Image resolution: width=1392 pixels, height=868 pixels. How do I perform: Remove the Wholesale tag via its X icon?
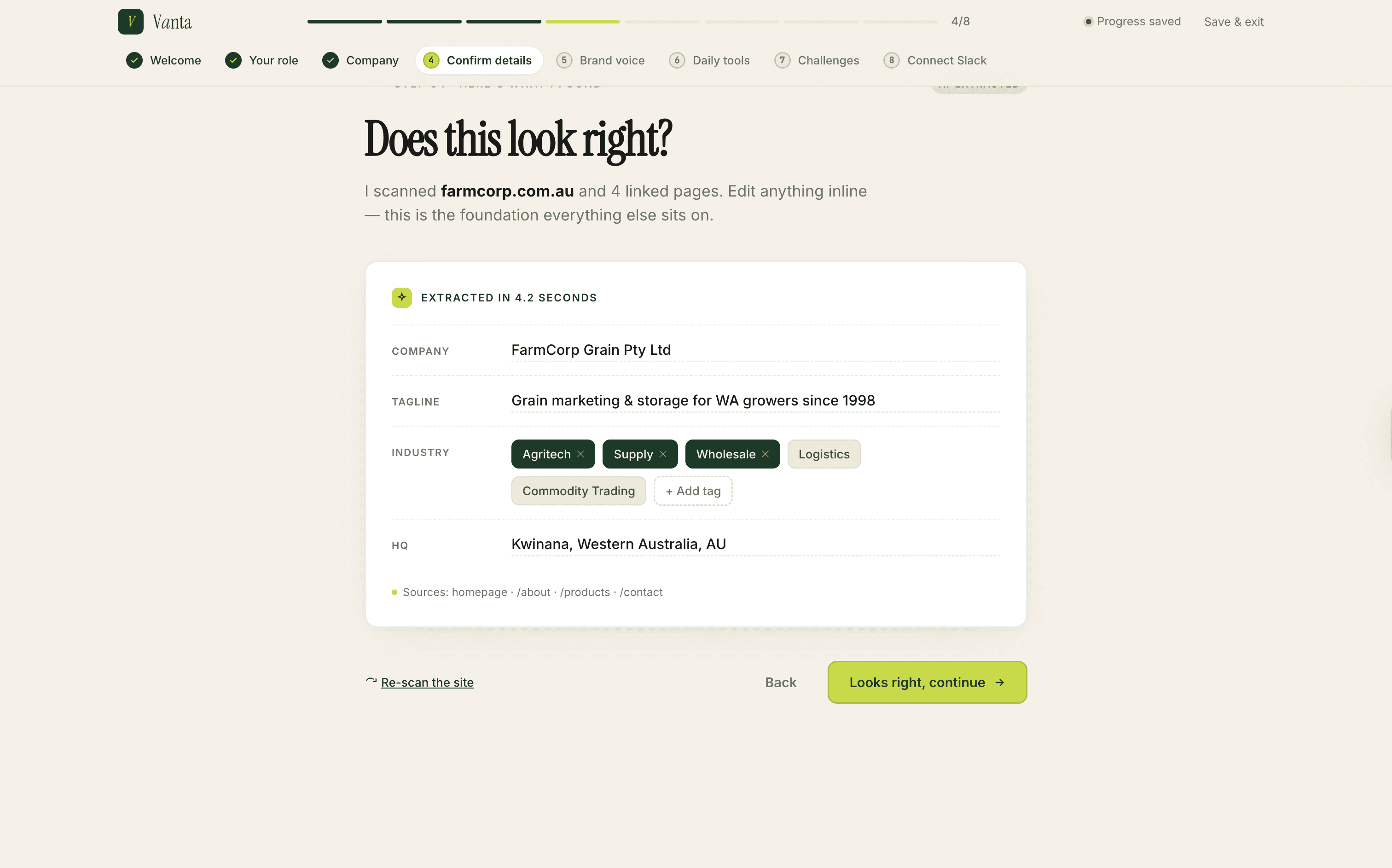click(x=765, y=453)
